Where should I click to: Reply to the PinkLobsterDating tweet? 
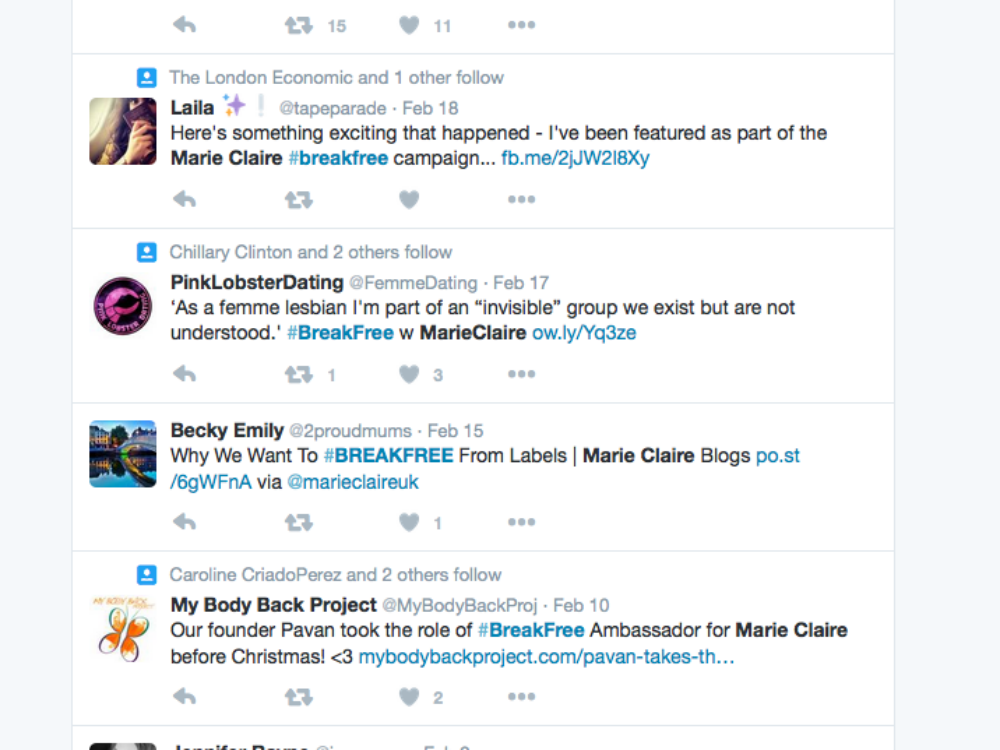(184, 374)
